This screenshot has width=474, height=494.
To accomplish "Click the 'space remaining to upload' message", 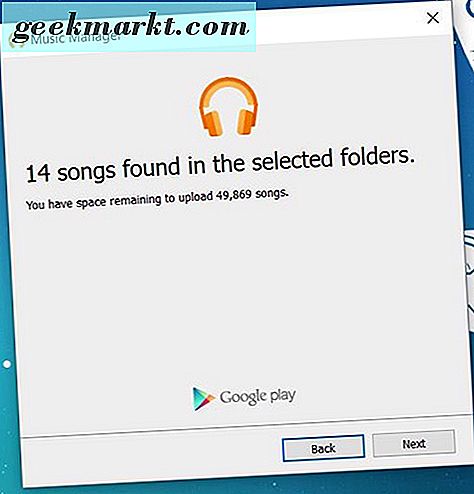I will [x=157, y=199].
